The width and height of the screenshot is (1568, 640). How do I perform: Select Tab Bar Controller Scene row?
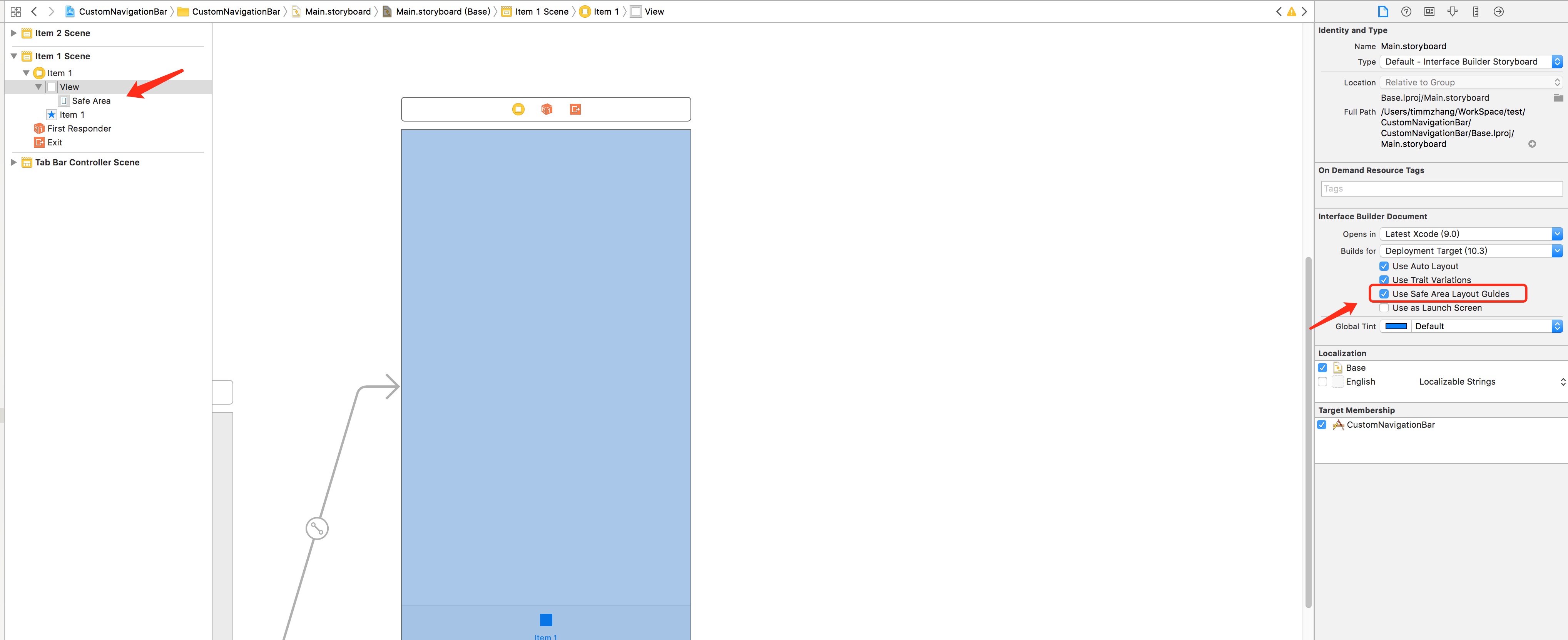[x=87, y=162]
